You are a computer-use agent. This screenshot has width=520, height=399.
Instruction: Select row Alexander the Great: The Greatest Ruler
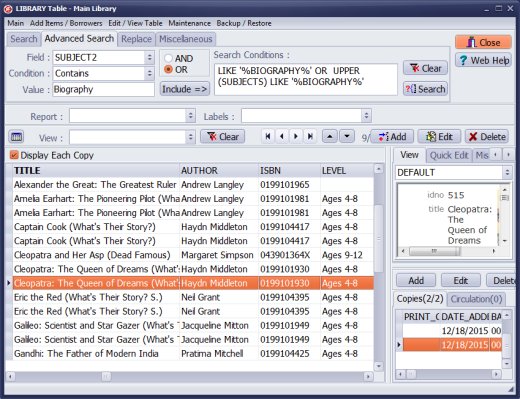(x=193, y=185)
